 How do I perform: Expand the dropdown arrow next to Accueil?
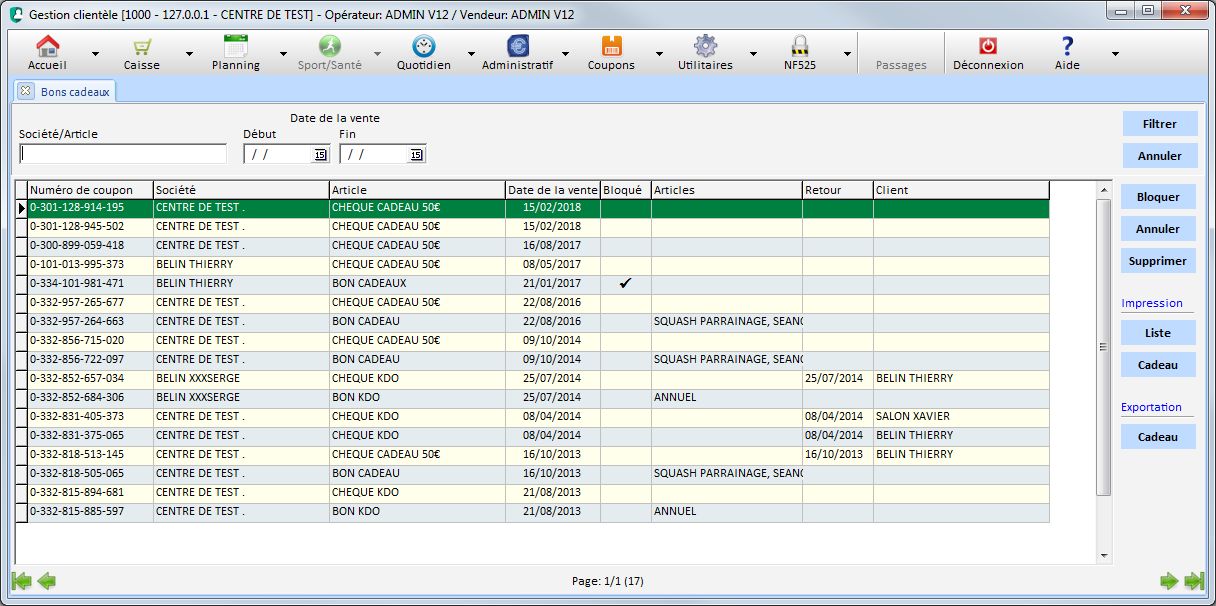95,54
